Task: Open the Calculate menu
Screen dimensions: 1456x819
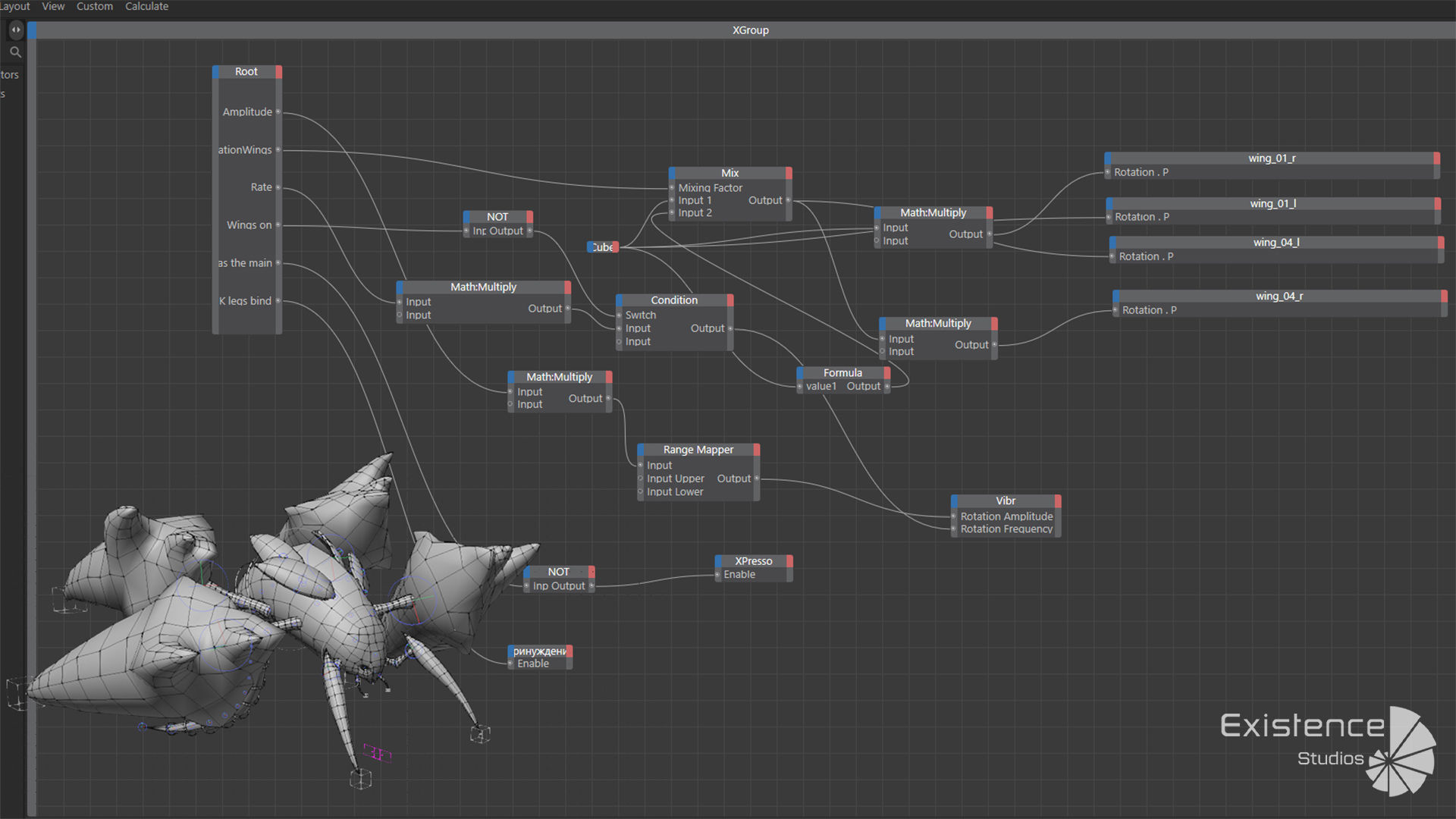Action: point(146,6)
